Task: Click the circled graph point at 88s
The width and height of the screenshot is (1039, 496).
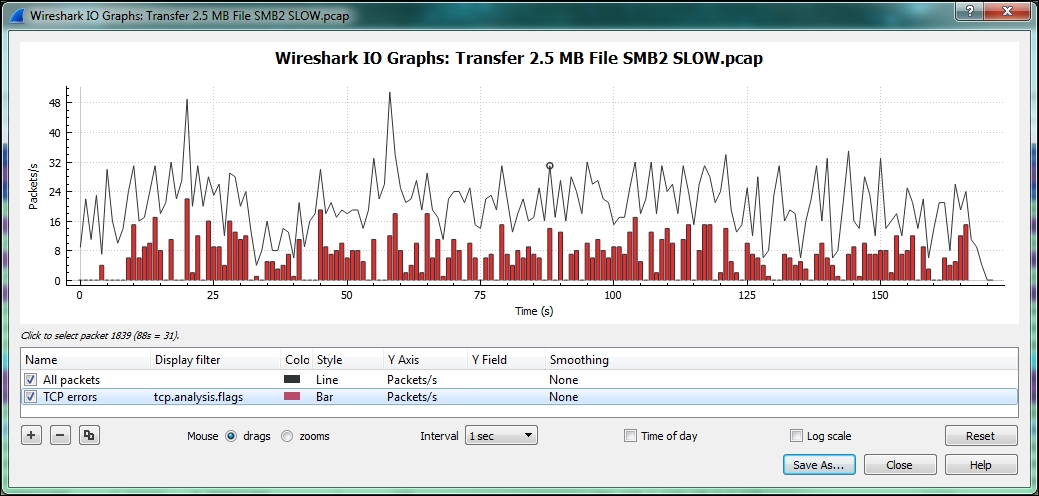Action: [549, 166]
